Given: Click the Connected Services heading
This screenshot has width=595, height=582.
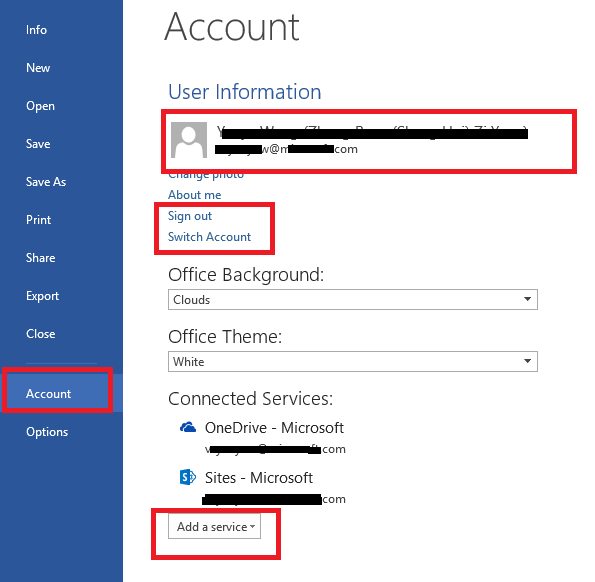Looking at the screenshot, I should pyautogui.click(x=250, y=398).
